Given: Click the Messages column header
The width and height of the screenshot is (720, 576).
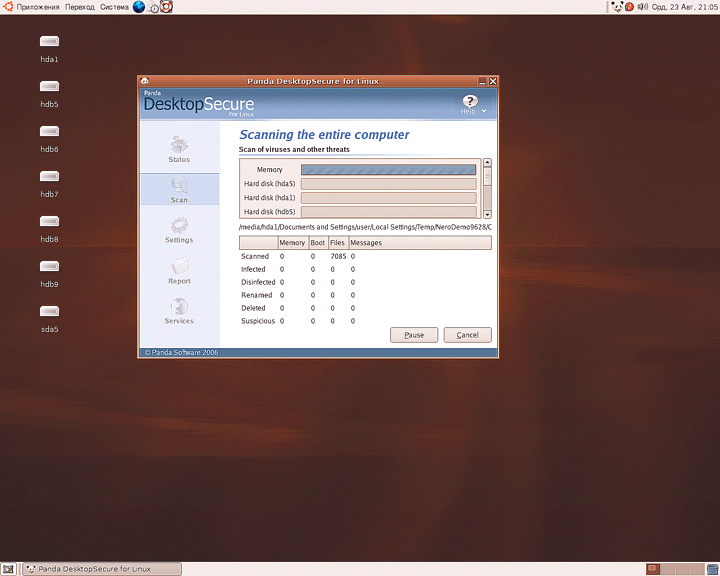Looking at the screenshot, I should click(x=420, y=243).
